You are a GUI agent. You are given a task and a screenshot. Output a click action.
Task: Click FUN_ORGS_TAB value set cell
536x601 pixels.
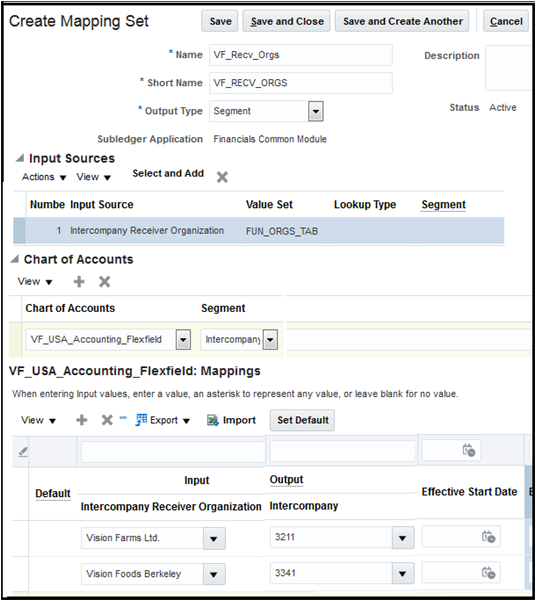282,231
